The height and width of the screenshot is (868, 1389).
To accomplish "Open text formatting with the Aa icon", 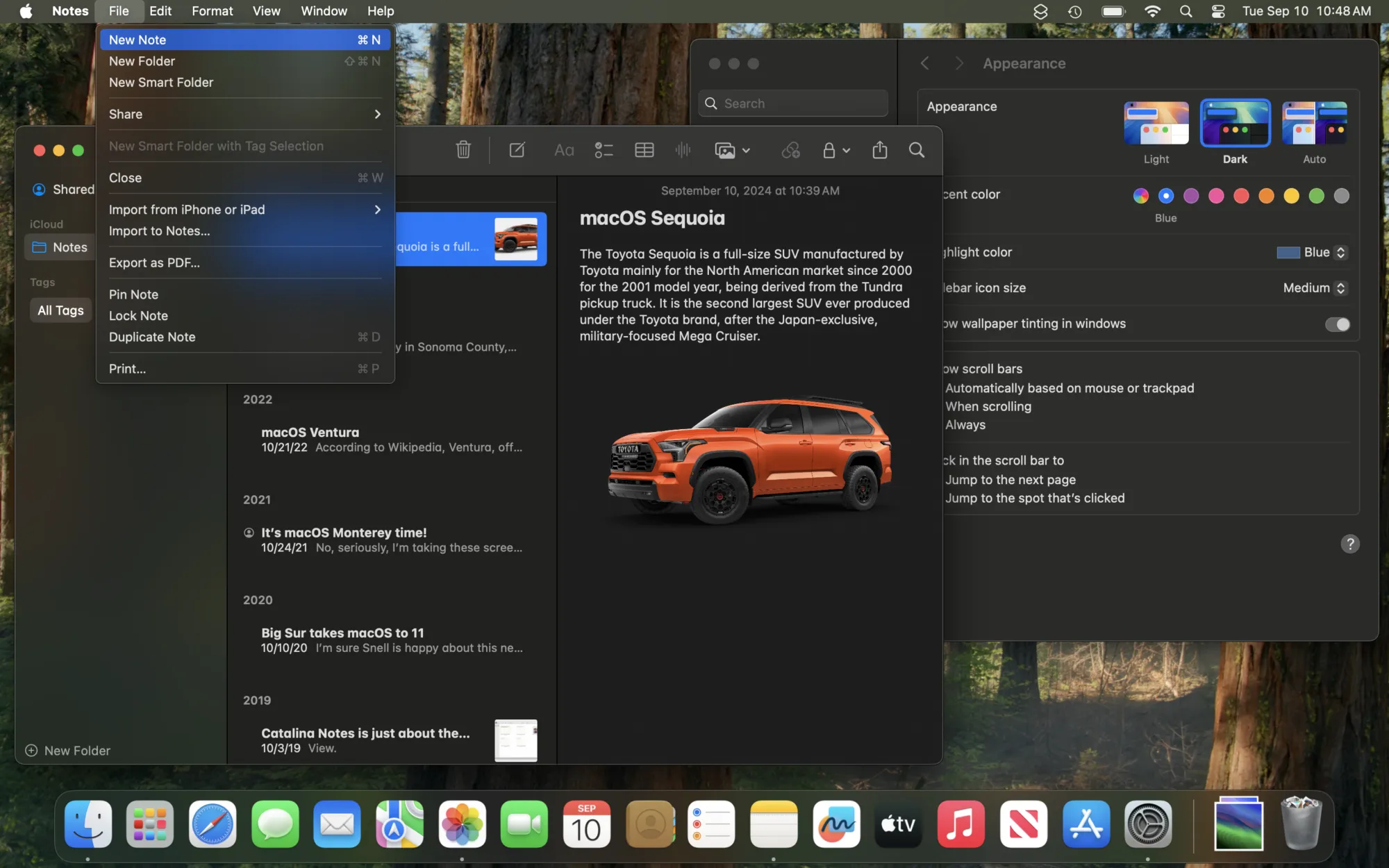I will pos(563,150).
